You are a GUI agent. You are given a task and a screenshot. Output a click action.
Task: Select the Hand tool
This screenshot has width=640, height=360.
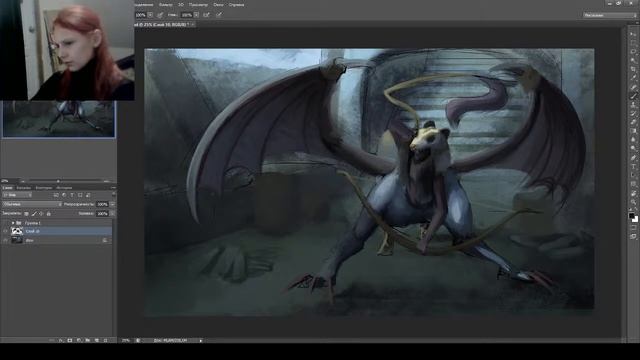(x=633, y=193)
